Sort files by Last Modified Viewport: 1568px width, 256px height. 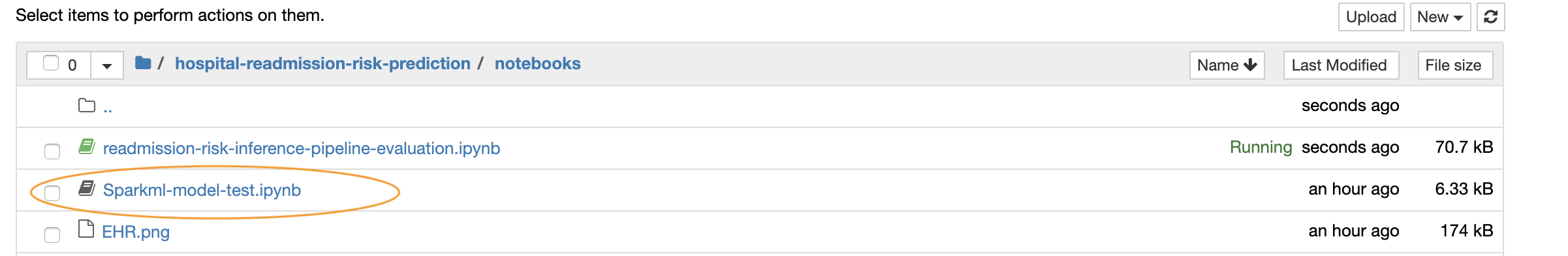click(1341, 65)
